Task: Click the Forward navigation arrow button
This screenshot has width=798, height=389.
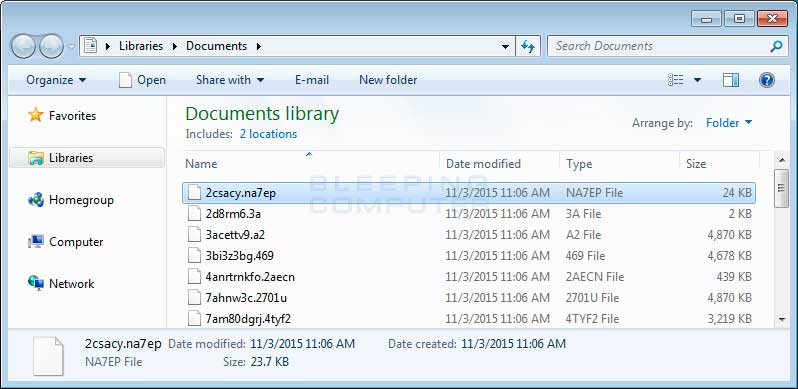Action: (51, 46)
